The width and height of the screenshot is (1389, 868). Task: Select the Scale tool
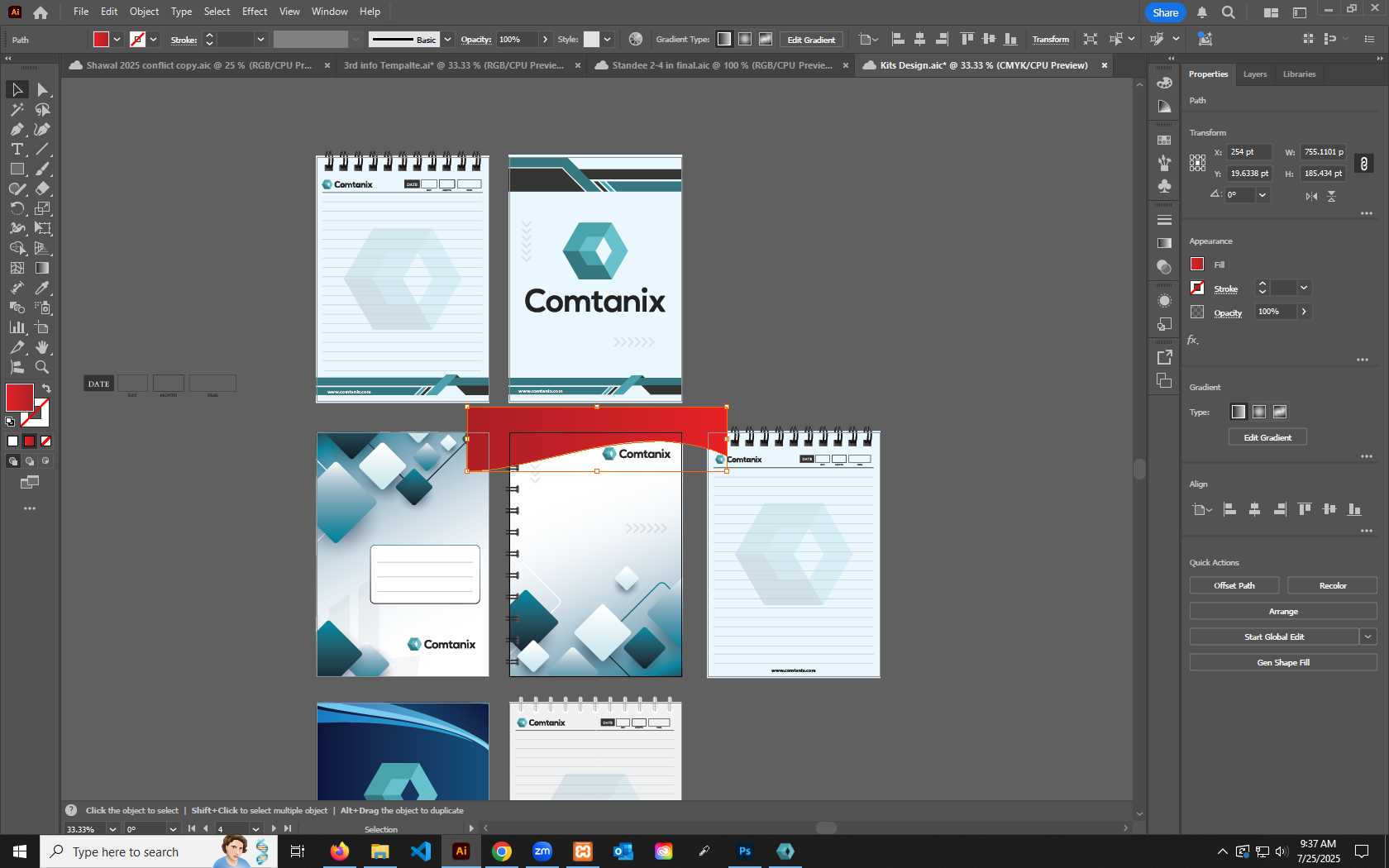(42, 208)
